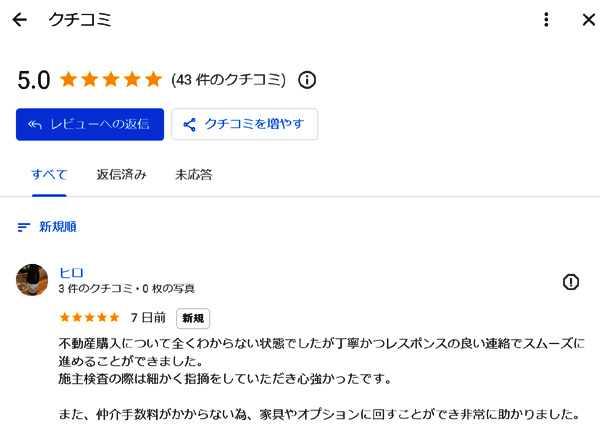Click the 新規 badge on the review
The image size is (600, 437).
click(193, 318)
